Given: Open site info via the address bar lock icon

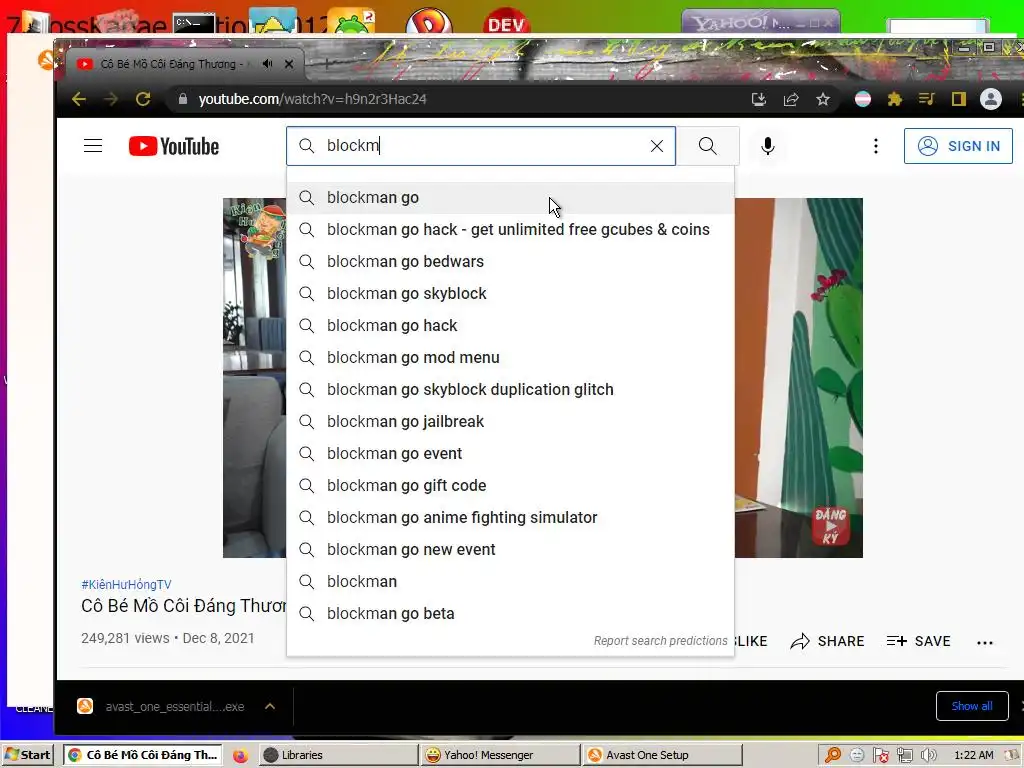Looking at the screenshot, I should pyautogui.click(x=183, y=99).
